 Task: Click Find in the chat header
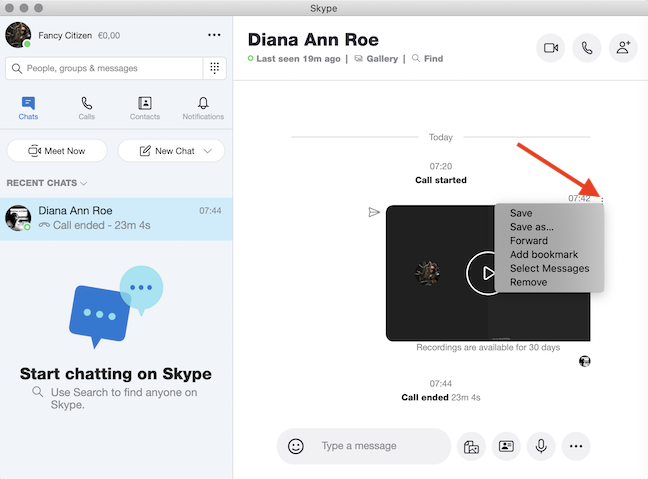tap(428, 59)
